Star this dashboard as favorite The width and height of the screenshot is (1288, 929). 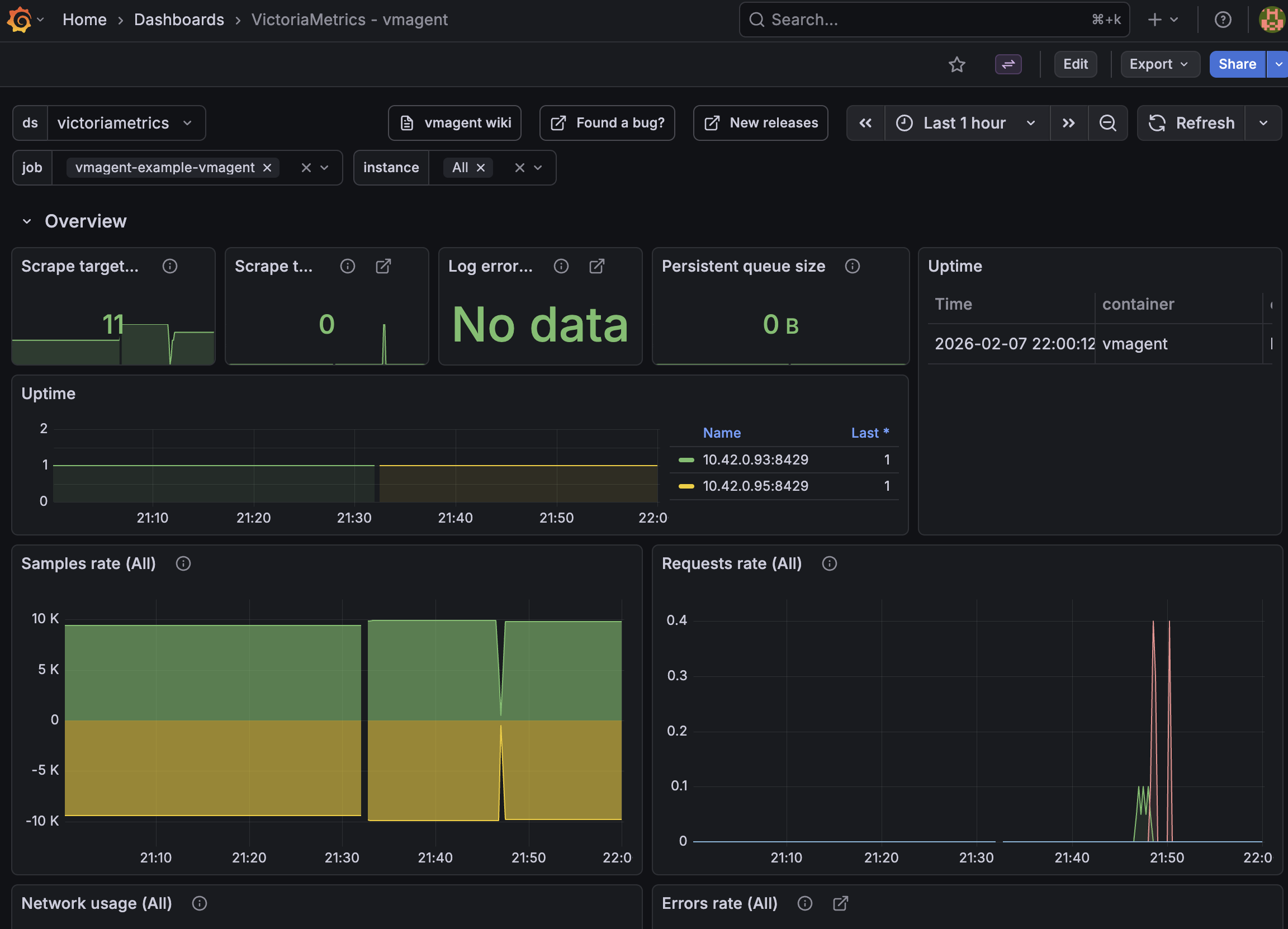pos(956,64)
